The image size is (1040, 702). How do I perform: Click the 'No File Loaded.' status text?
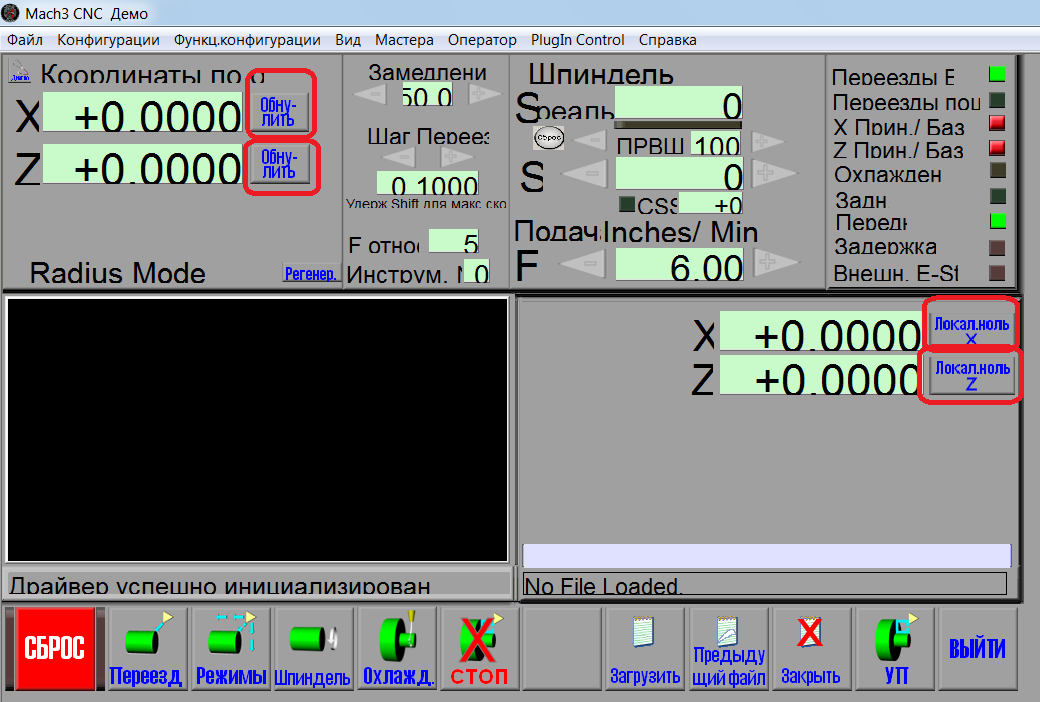pyautogui.click(x=602, y=585)
